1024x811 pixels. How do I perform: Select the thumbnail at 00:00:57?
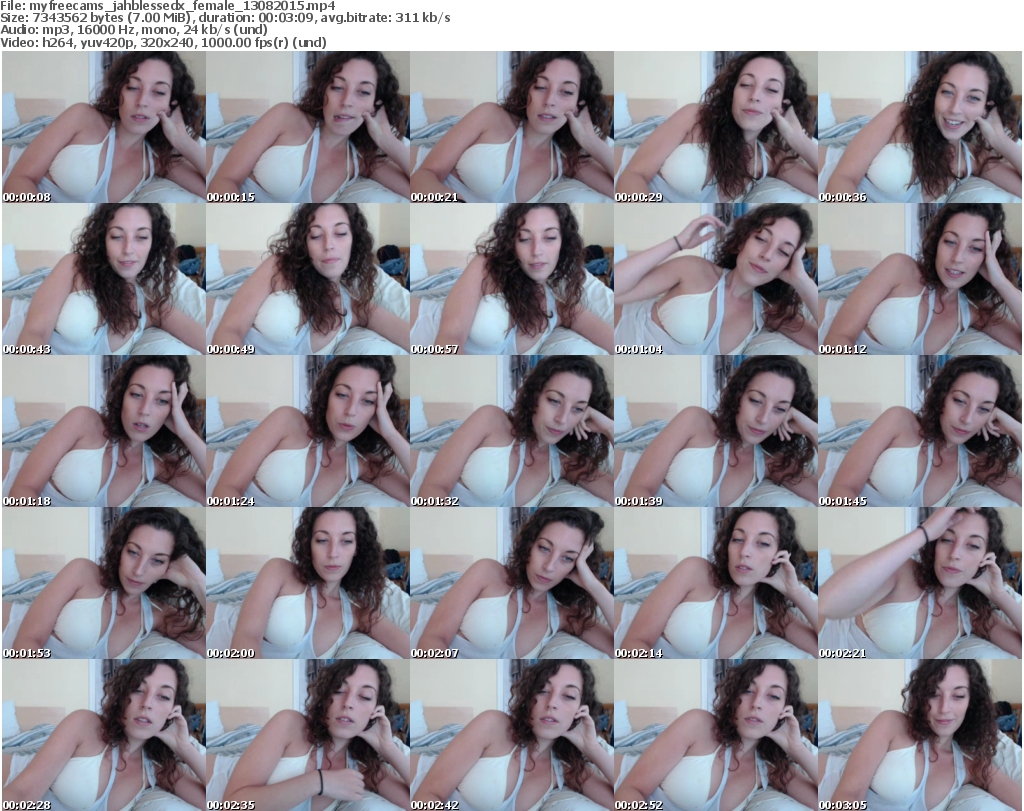(x=511, y=279)
